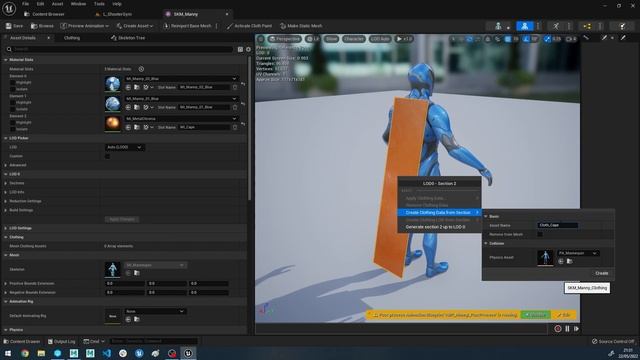The image size is (640, 360).
Task: Toggle Isolate checkbox for Element 2
Action: coord(12,129)
